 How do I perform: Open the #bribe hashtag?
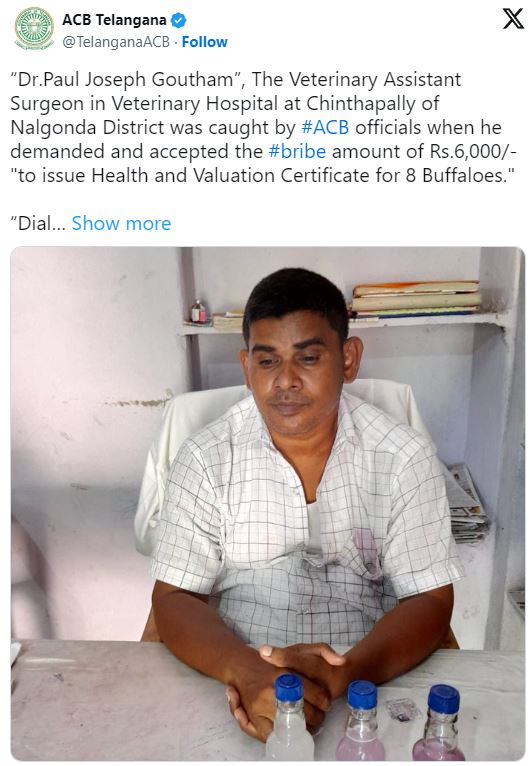(297, 151)
